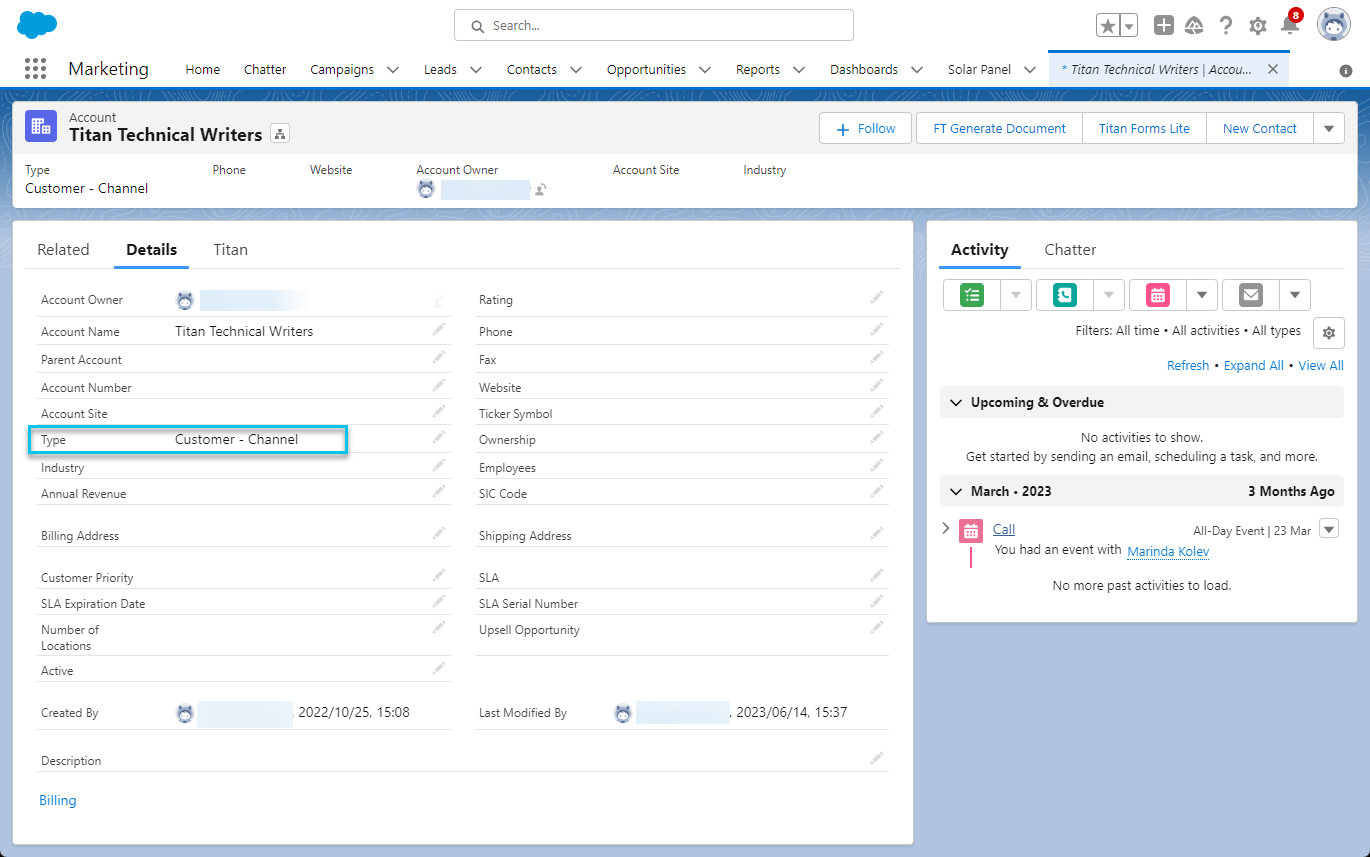Click the Refresh link
1370x857 pixels.
(1188, 366)
